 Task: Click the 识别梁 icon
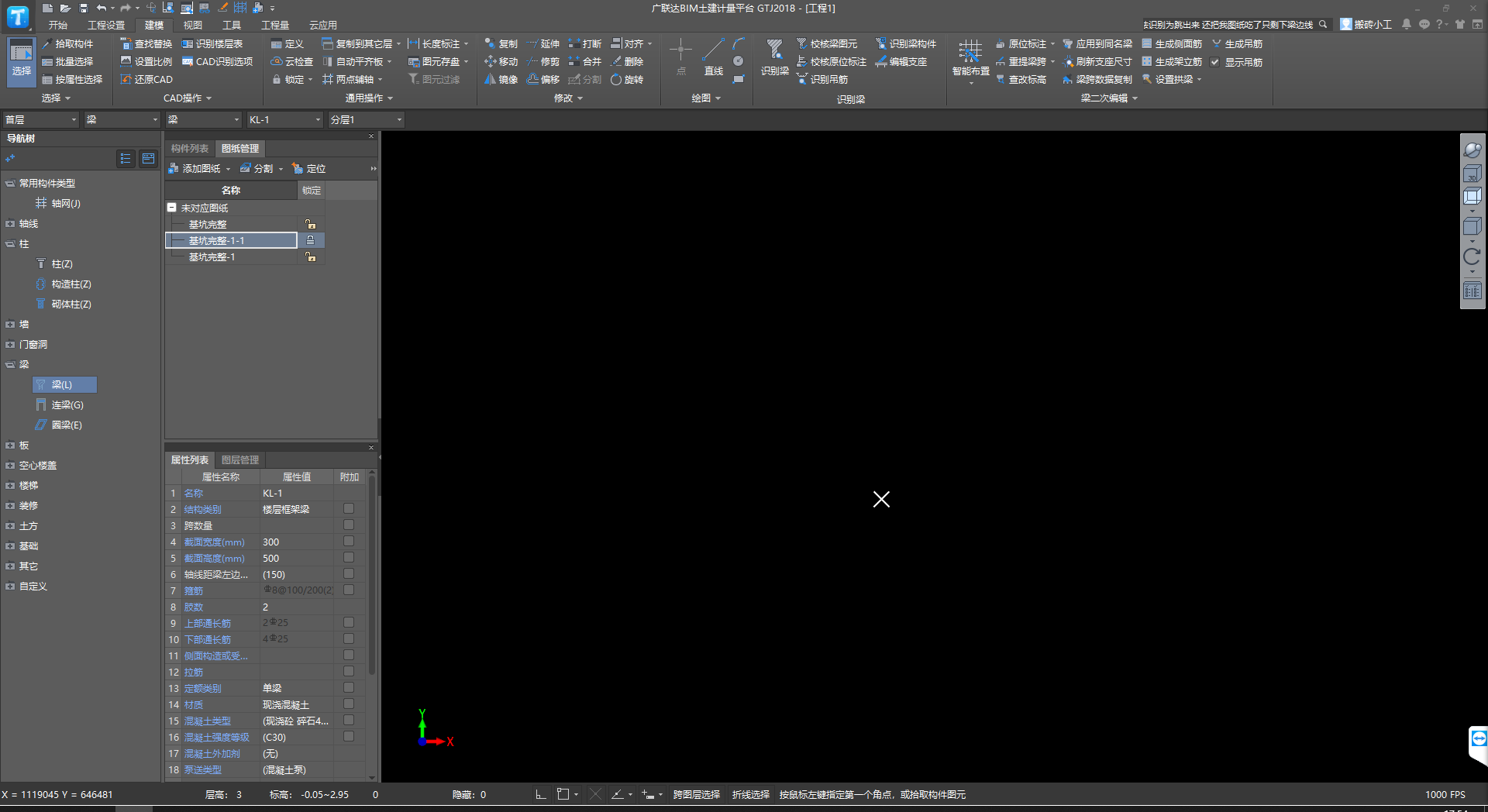click(774, 58)
